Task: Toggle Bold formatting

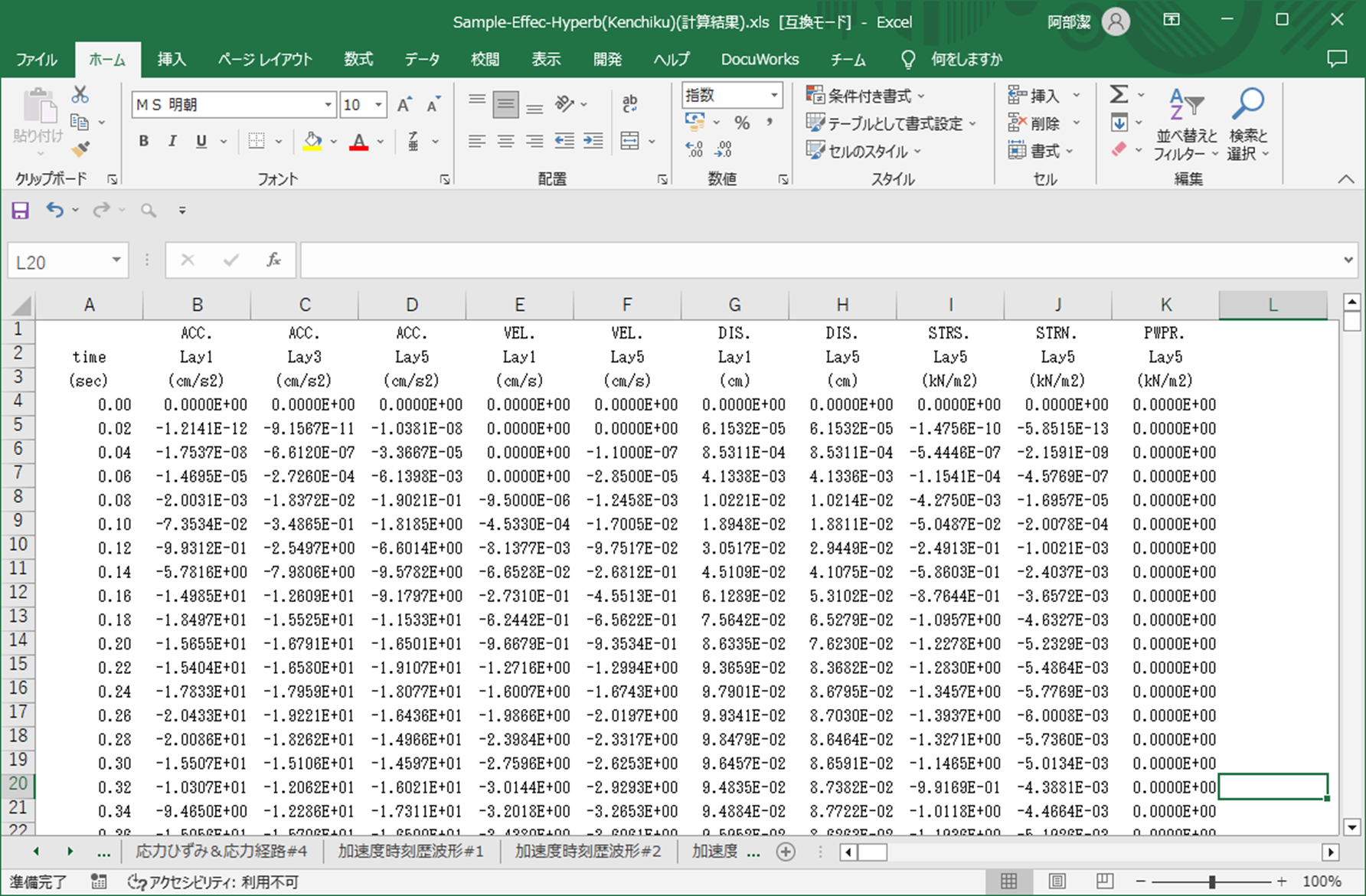Action: (x=143, y=141)
